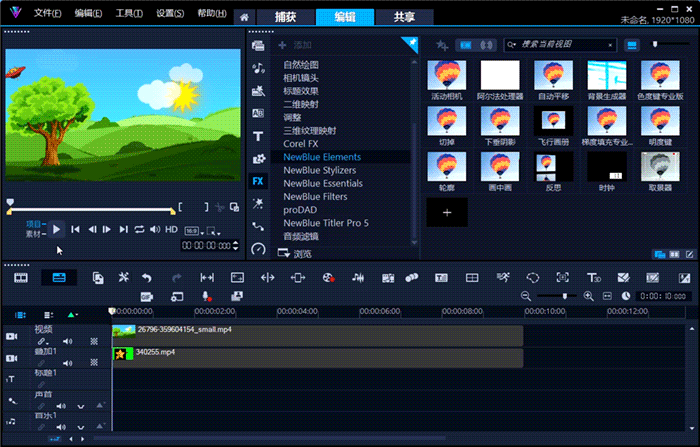
Task: Click the 浏览 browse button
Action: pos(295,254)
